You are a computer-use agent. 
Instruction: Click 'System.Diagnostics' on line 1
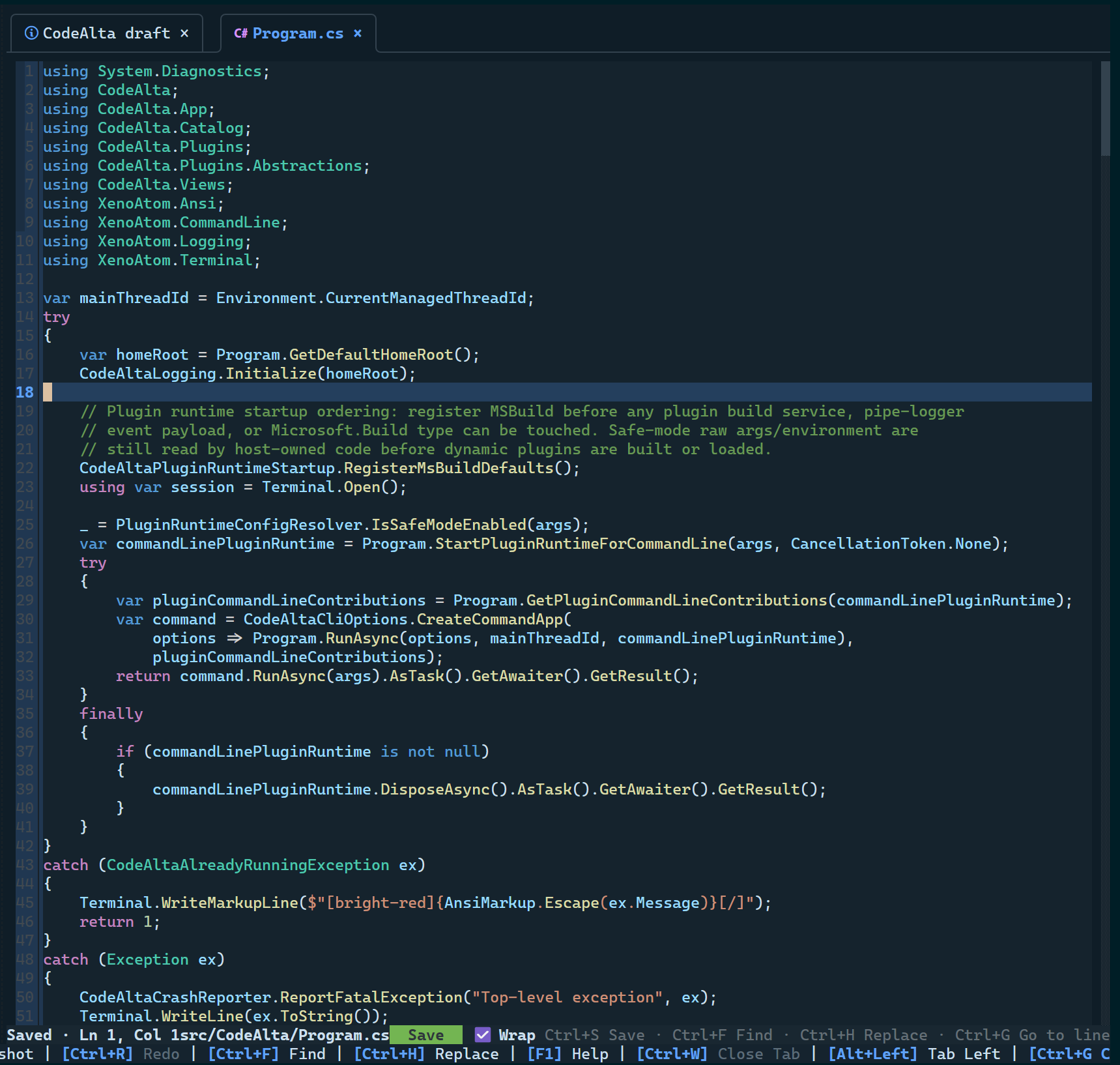click(x=180, y=71)
